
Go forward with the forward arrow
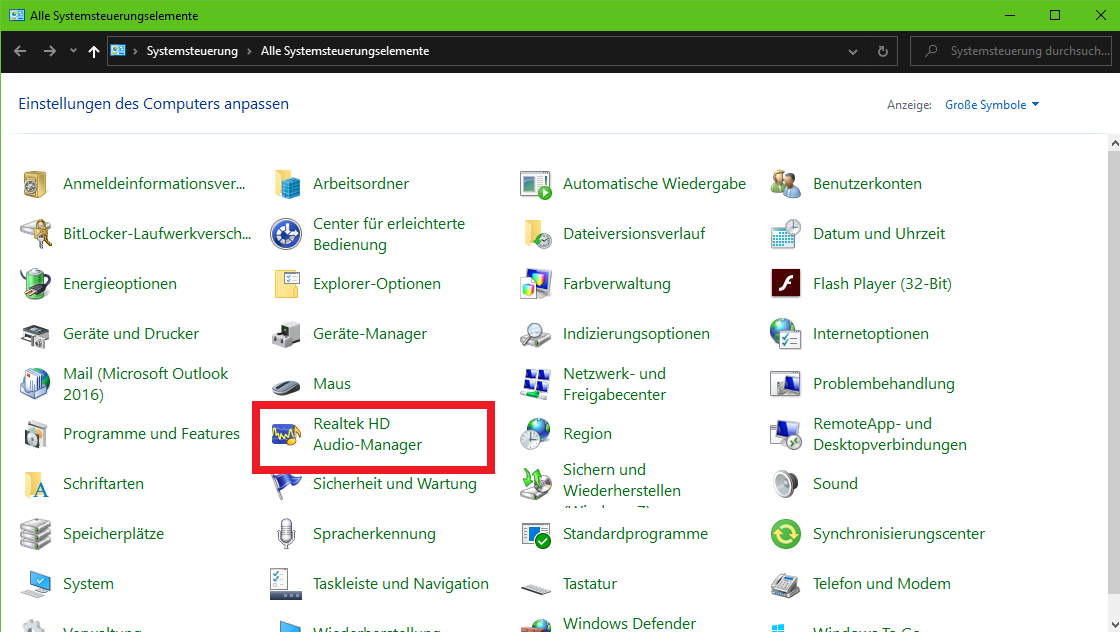49,51
